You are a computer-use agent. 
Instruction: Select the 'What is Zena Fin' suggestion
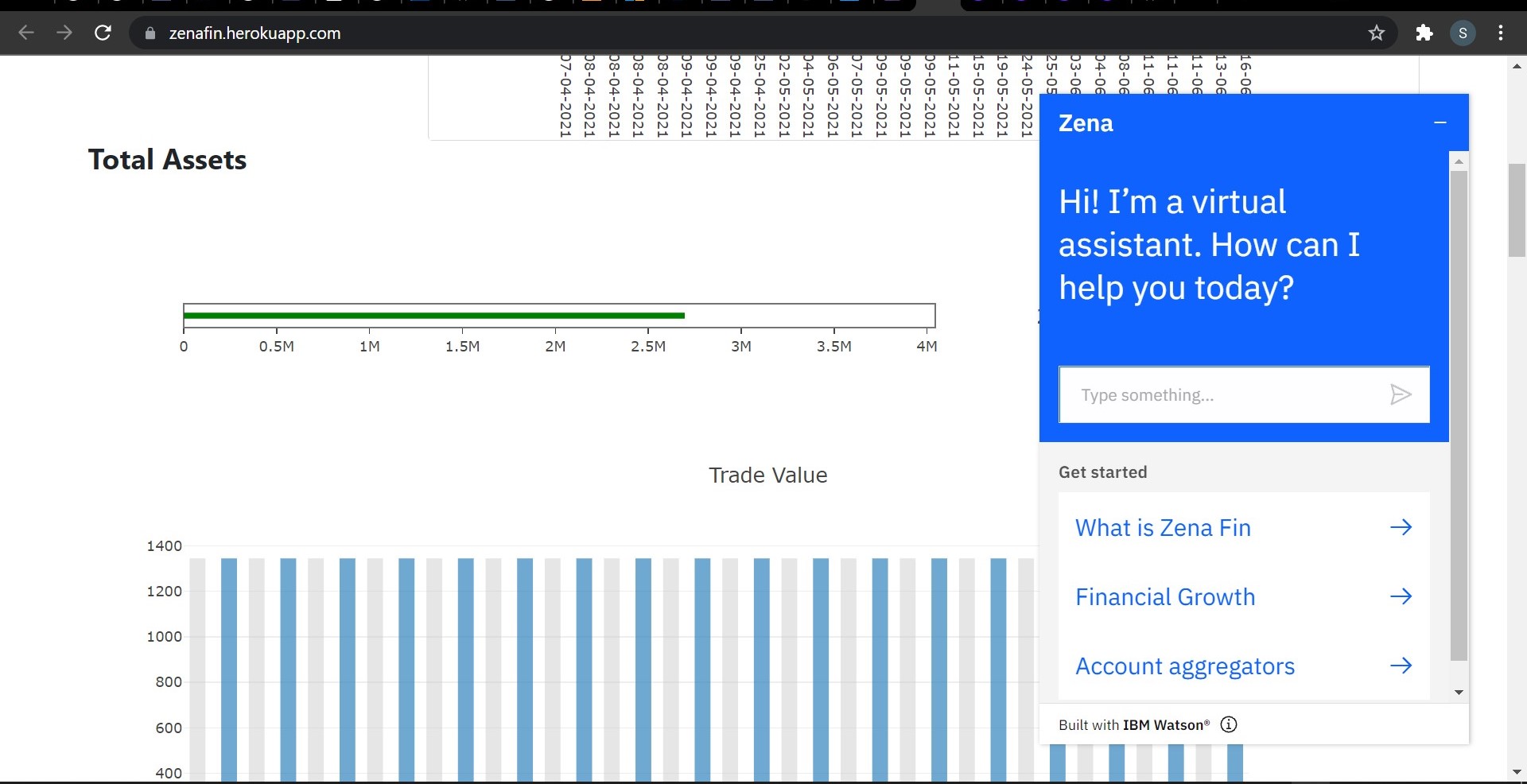1244,527
